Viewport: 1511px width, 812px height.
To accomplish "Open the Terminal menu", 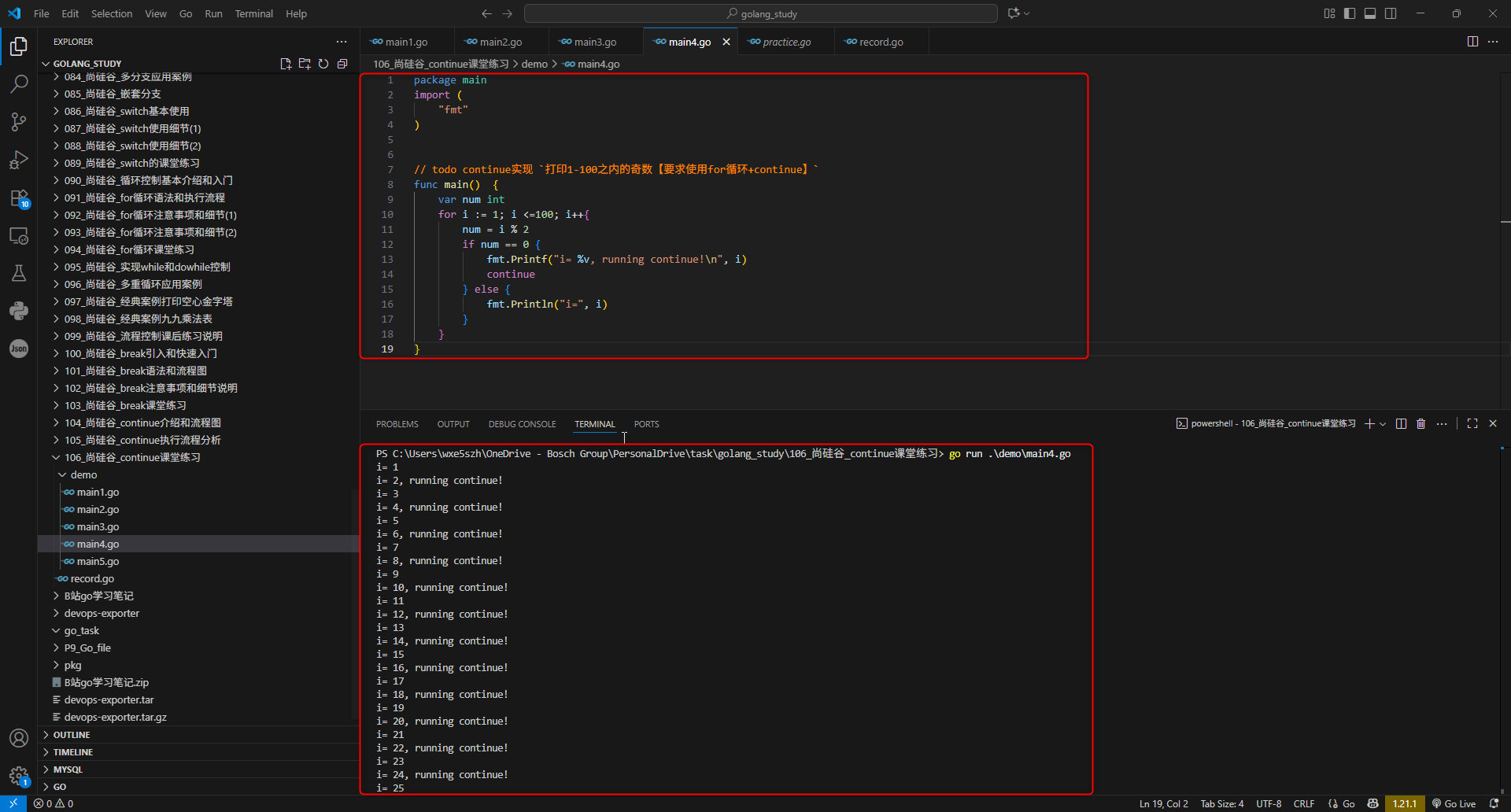I will [x=254, y=13].
